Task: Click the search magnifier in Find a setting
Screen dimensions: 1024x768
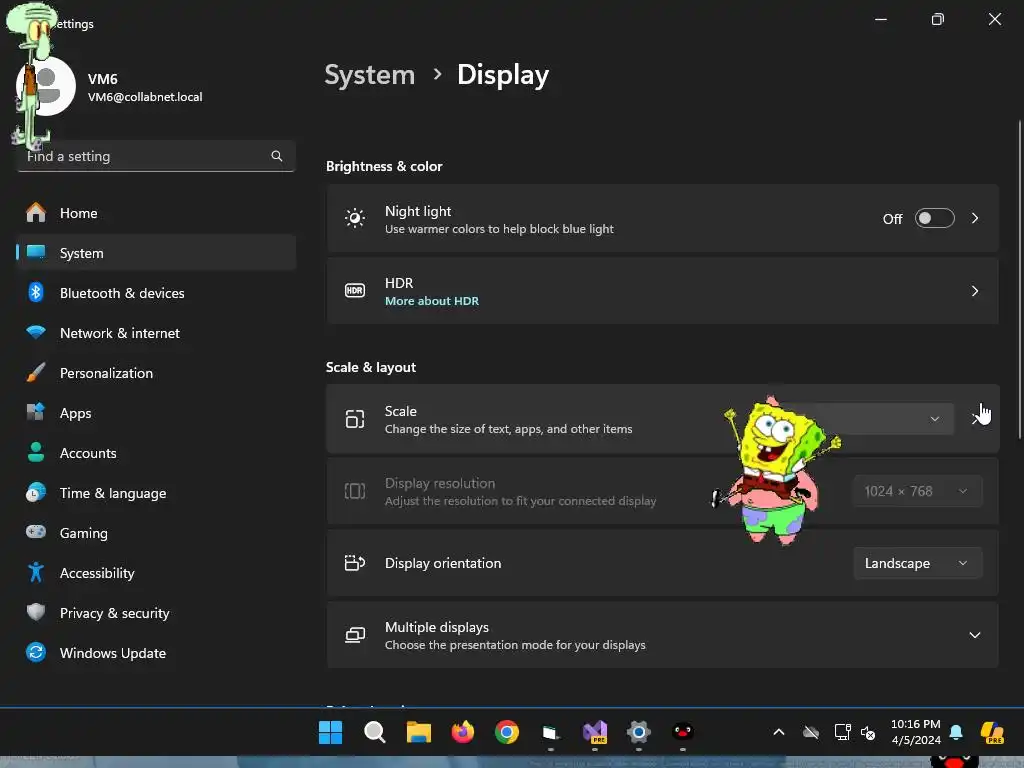Action: (277, 156)
